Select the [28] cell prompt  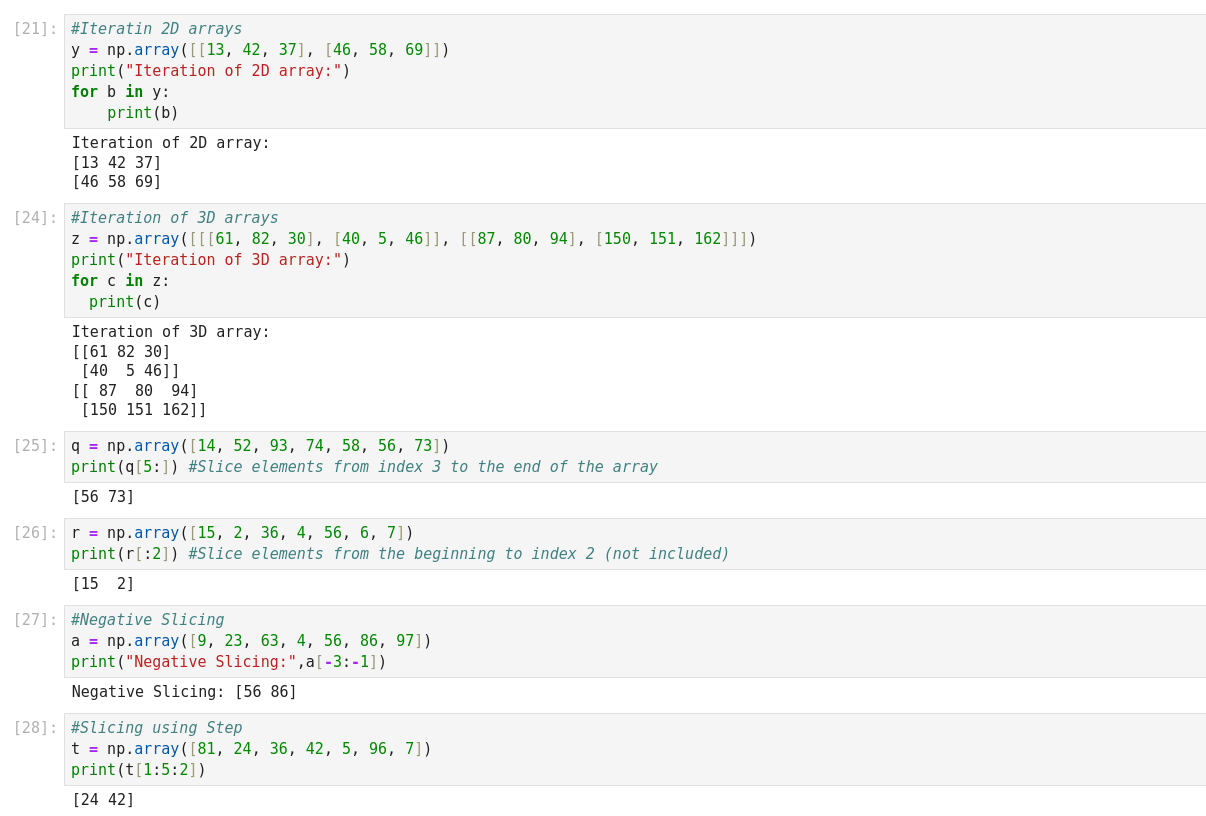tap(35, 728)
